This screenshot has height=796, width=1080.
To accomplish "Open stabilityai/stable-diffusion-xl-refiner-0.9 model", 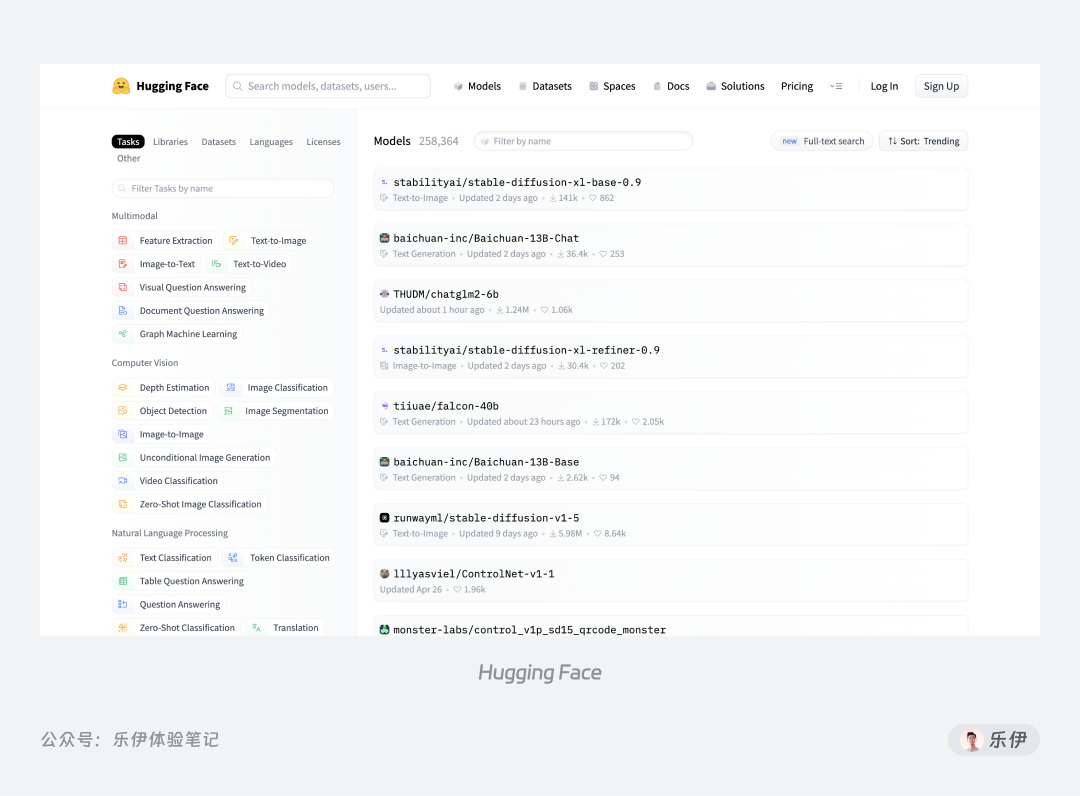I will (670, 357).
